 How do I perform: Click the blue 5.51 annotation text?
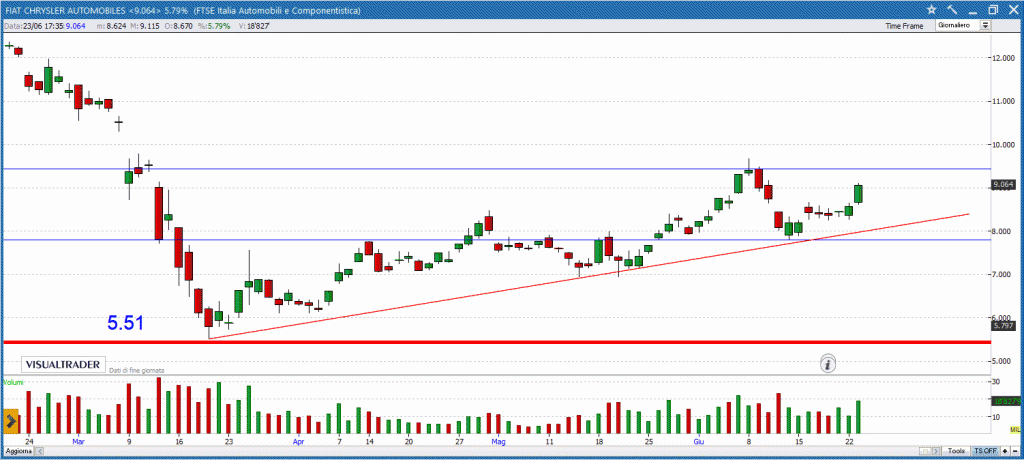click(125, 323)
